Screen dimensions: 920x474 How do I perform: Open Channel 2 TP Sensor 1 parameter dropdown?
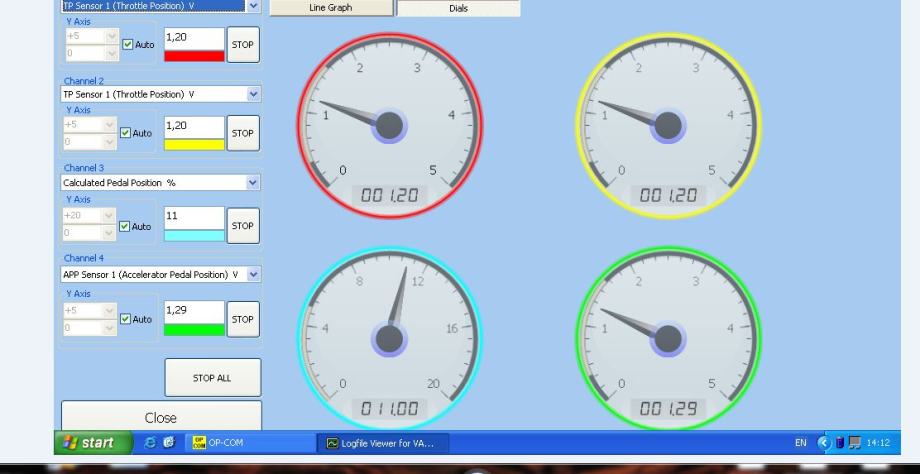click(253, 94)
